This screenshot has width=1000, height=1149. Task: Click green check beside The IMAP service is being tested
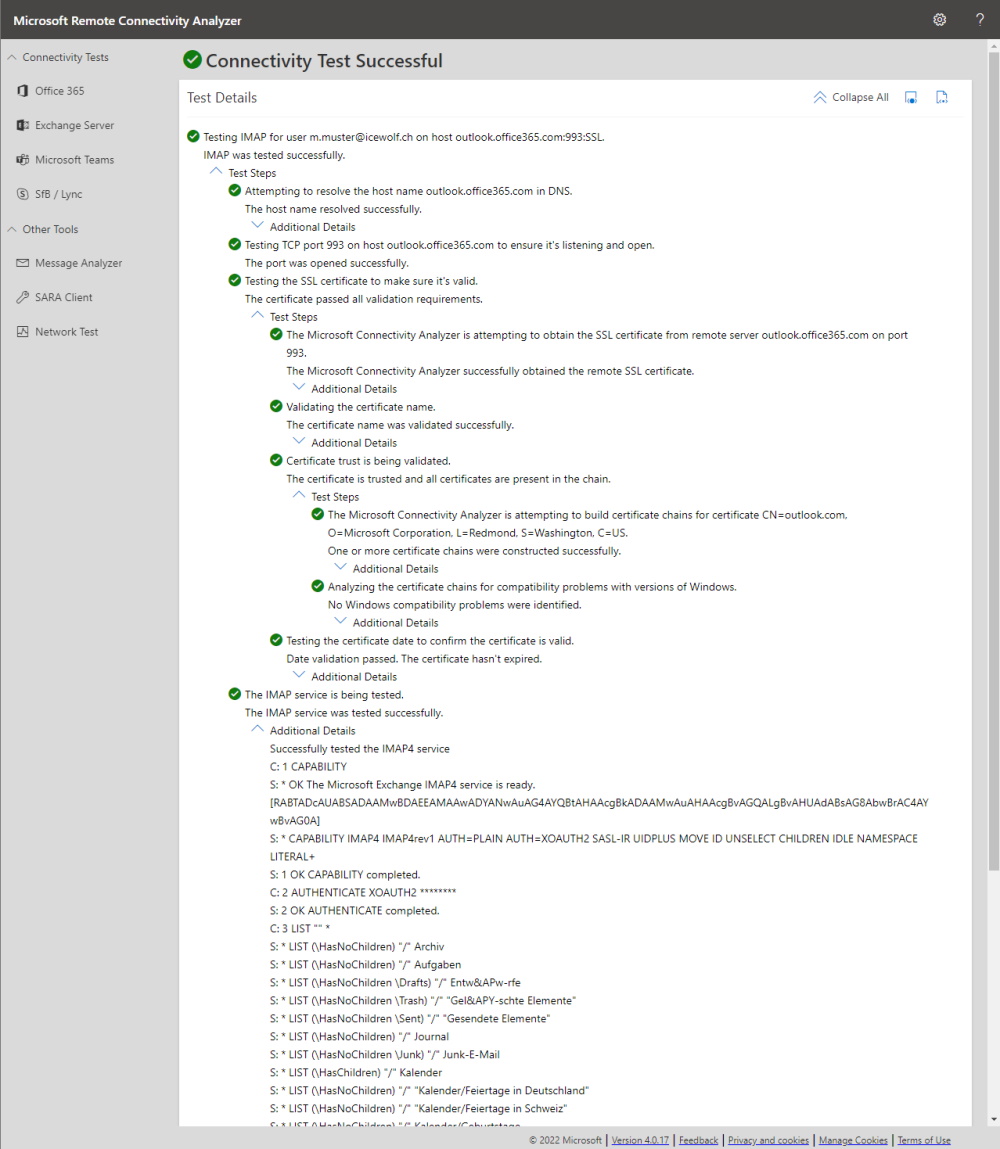tap(234, 694)
